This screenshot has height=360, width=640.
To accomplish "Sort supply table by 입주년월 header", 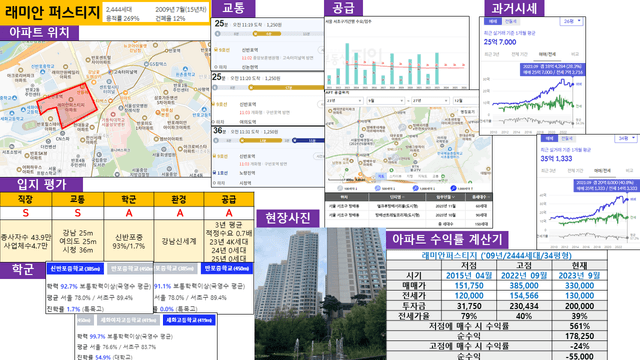I will [444, 197].
